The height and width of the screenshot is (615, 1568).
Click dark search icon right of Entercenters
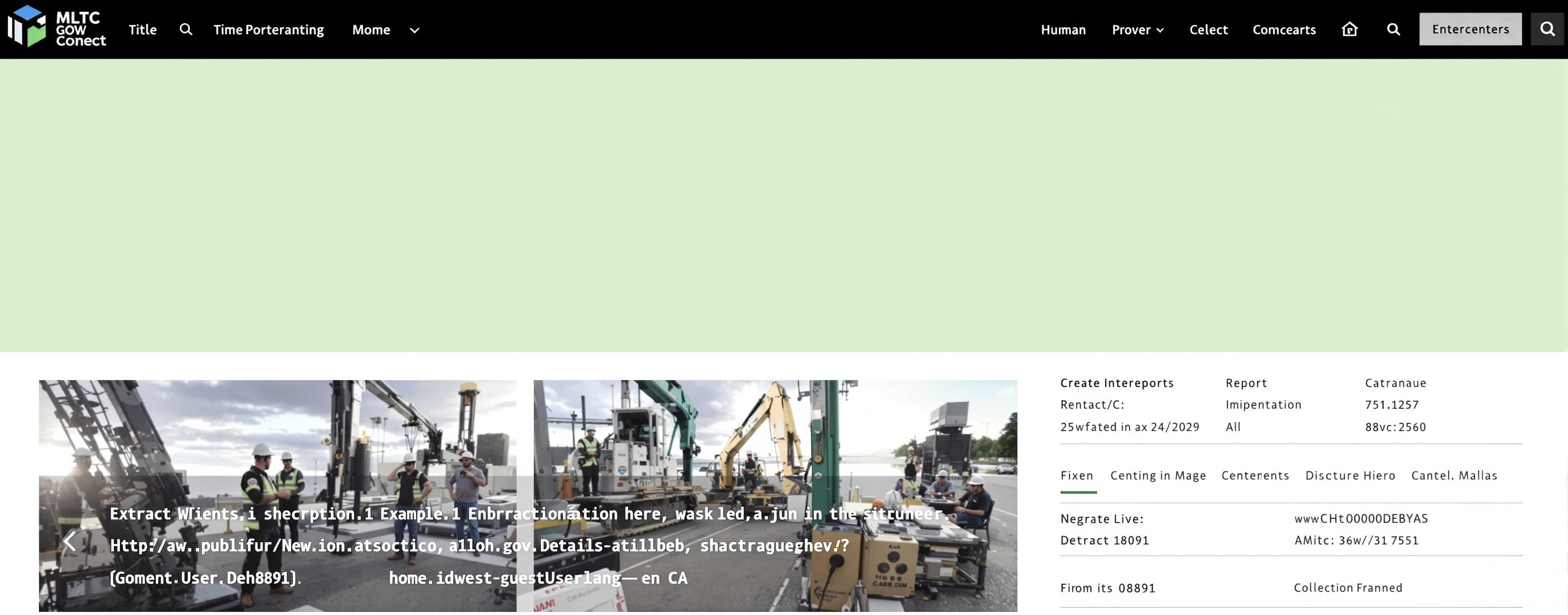click(x=1547, y=29)
